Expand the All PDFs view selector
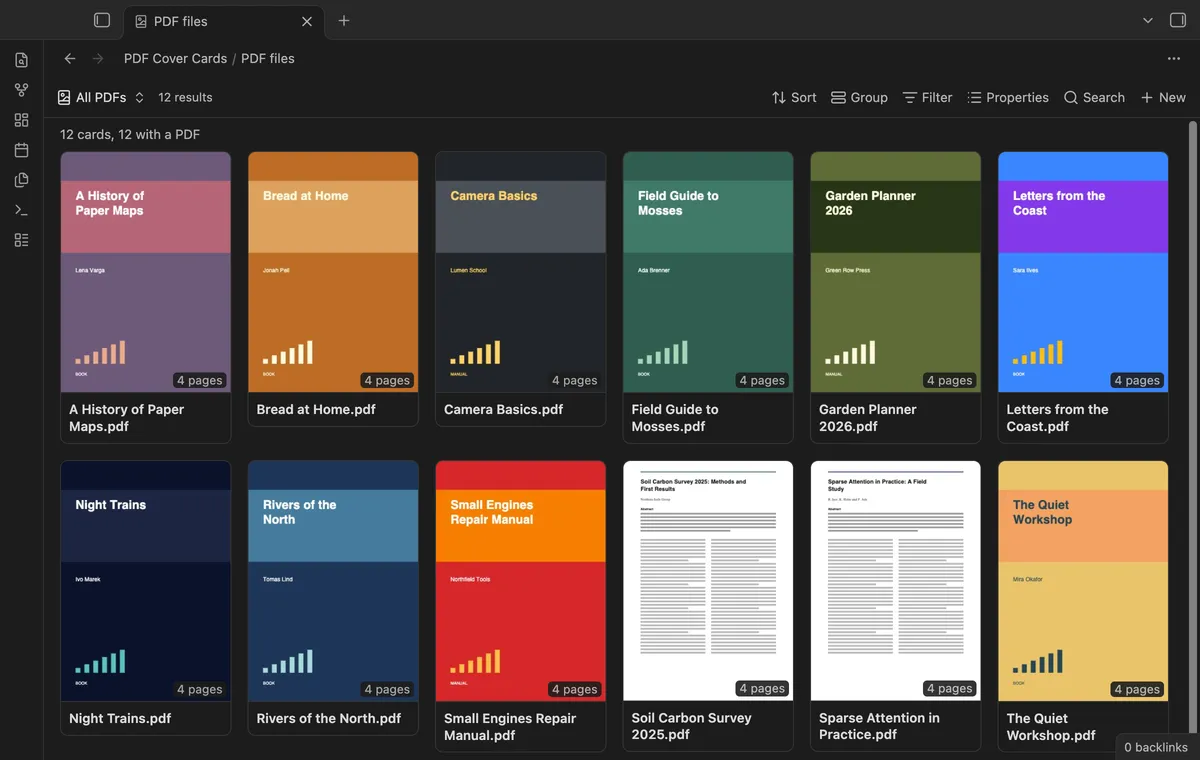 coord(101,97)
